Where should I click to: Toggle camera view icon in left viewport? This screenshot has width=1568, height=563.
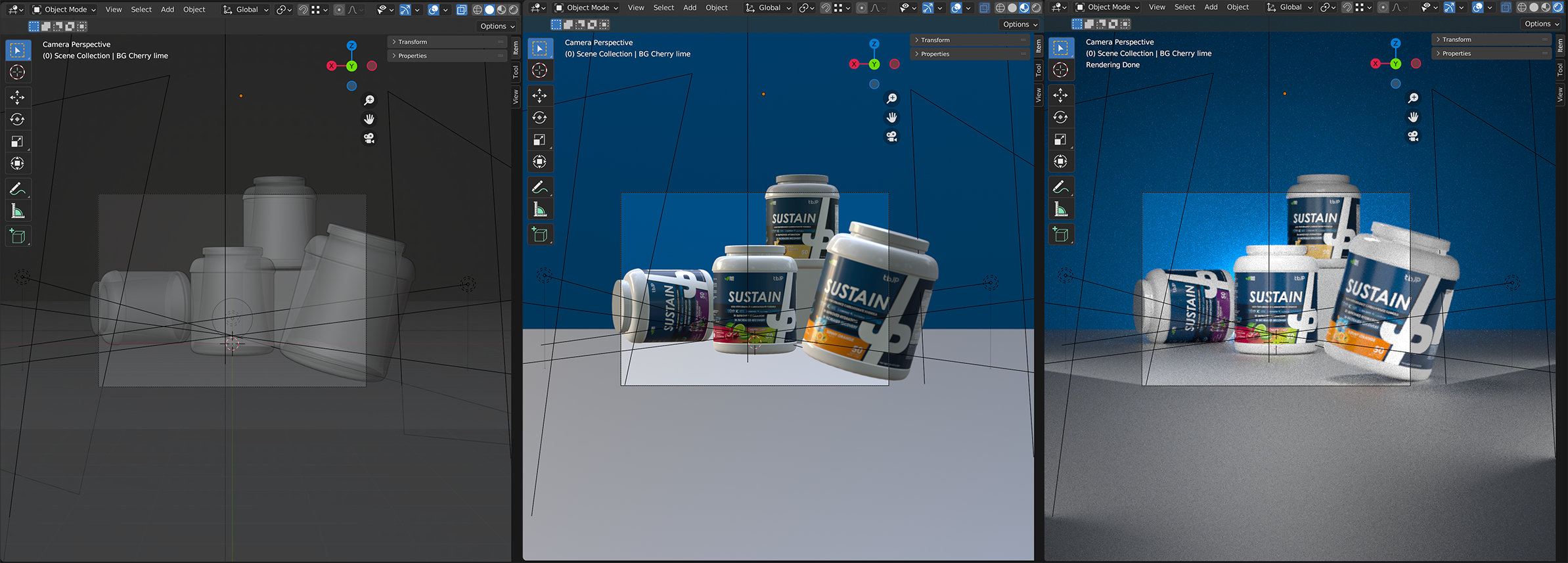click(369, 139)
